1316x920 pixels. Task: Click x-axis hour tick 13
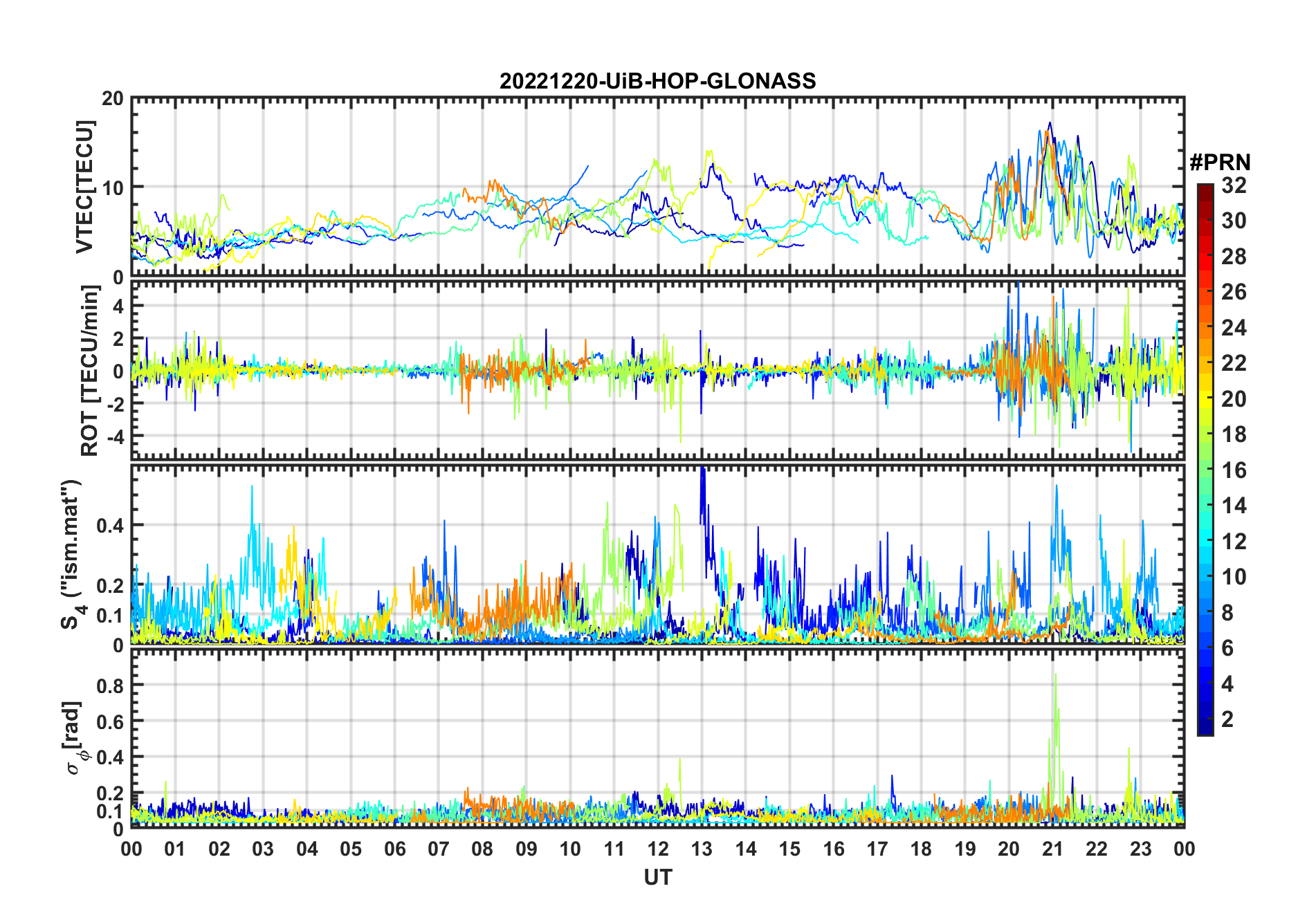coord(702,849)
